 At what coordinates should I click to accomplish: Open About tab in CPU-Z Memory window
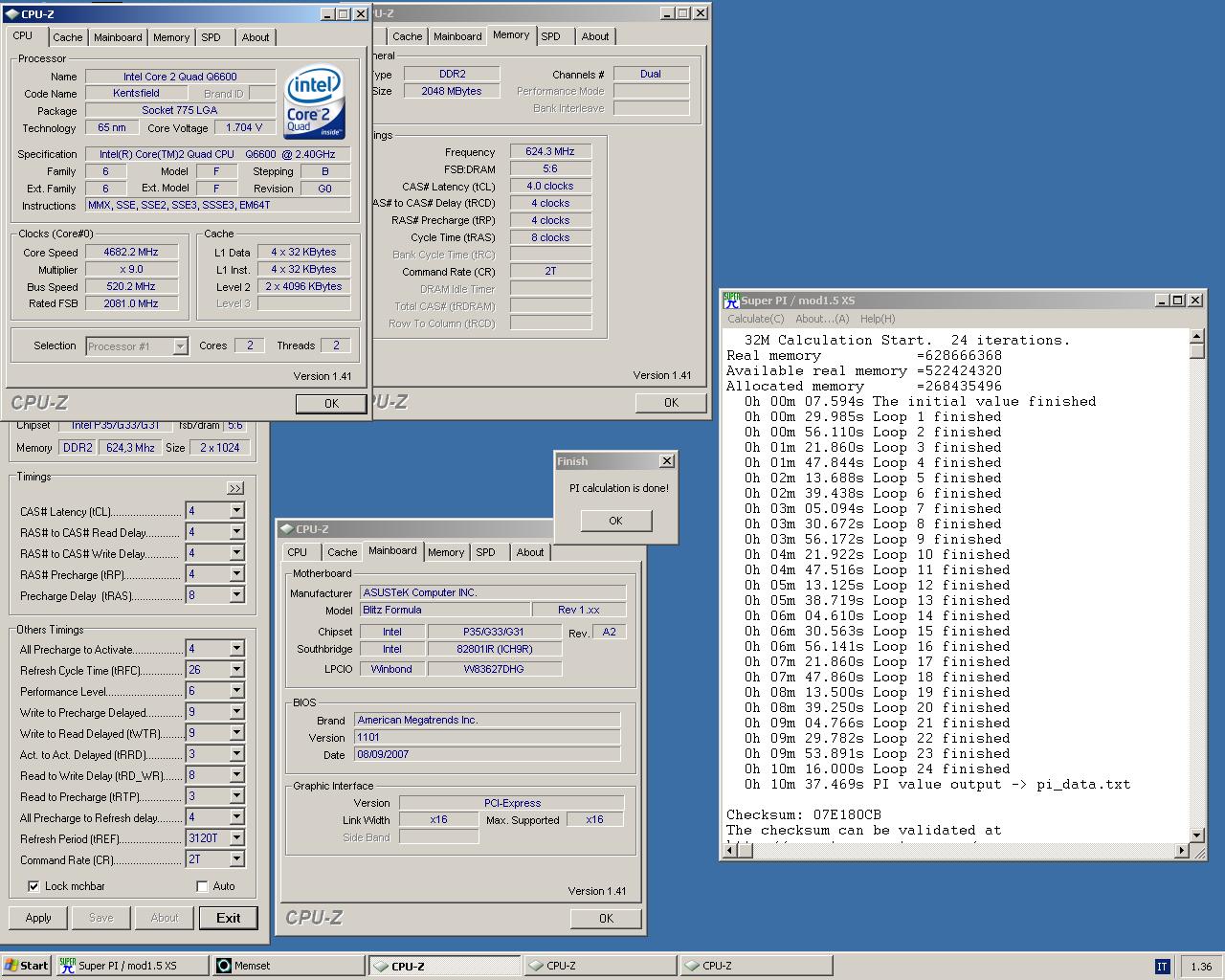[x=595, y=36]
